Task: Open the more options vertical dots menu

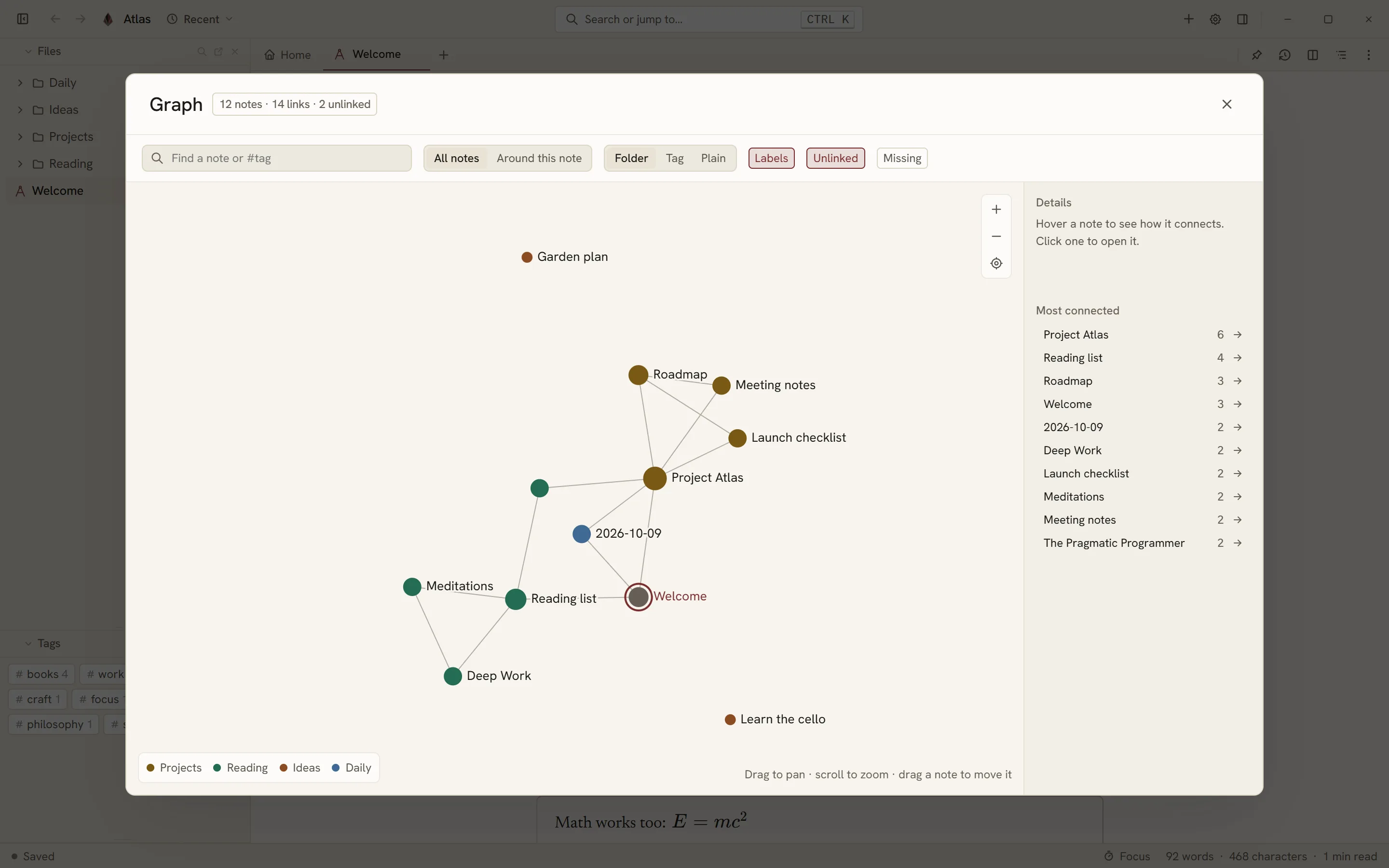Action: (1368, 54)
